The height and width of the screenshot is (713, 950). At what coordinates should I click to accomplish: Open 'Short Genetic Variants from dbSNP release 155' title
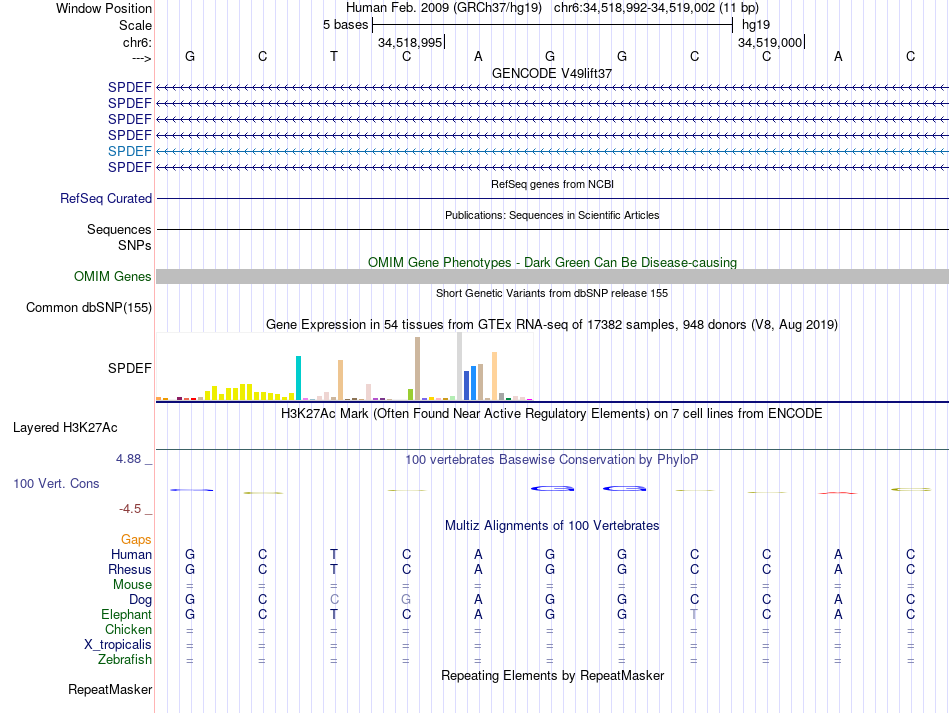552,293
